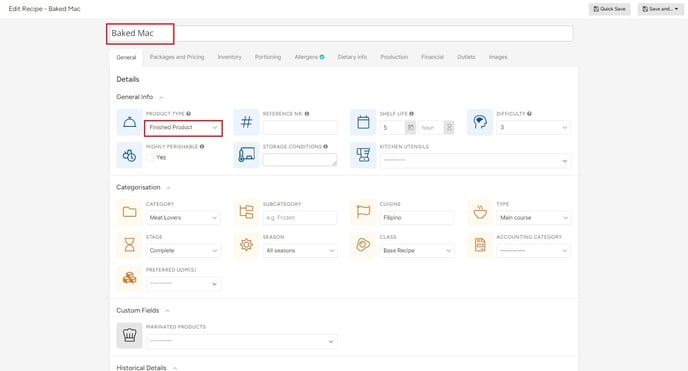Click the Stage hourglass icon
This screenshot has width=688, height=371.
pyautogui.click(x=129, y=245)
